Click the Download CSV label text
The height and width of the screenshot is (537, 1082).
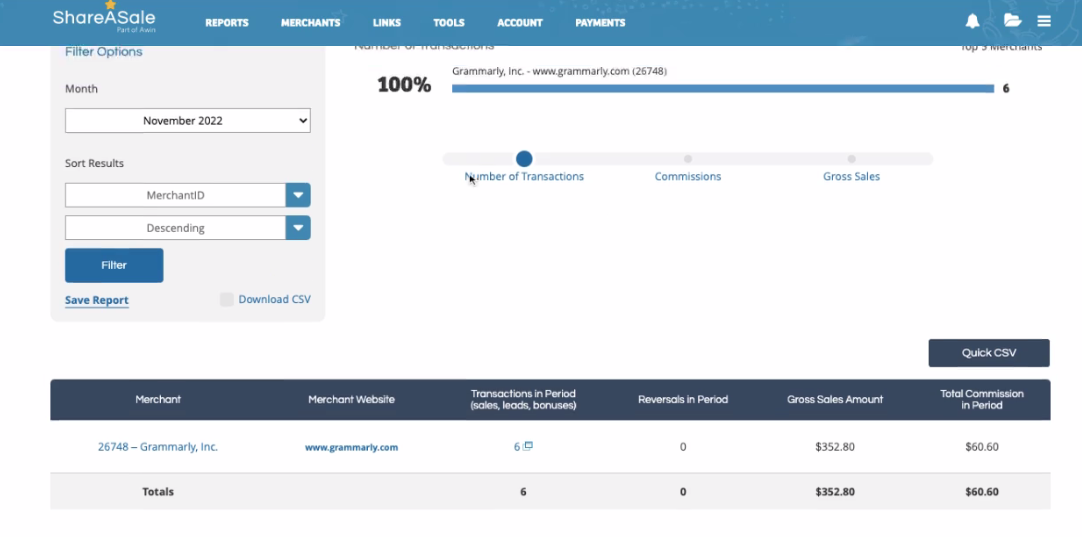[x=275, y=300]
